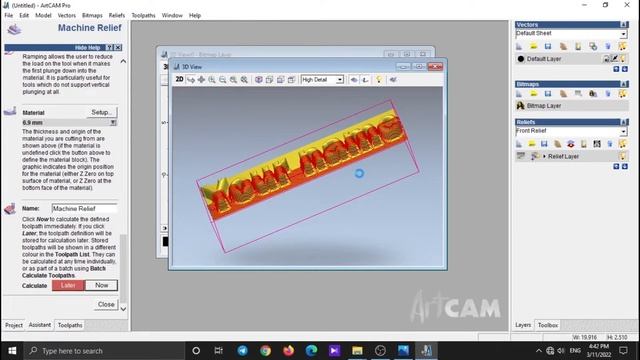Toggle visibility bulb of Default Layer
Image resolution: width=640 pixels, height=360 pixels.
point(623,59)
